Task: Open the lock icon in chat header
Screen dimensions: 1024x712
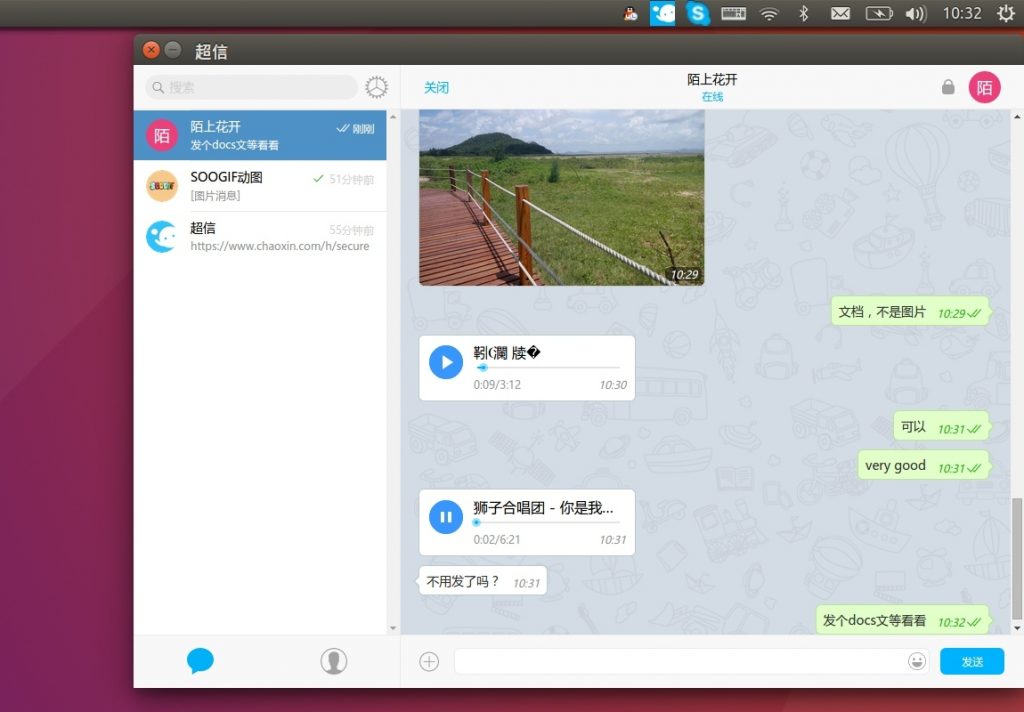Action: [x=948, y=88]
